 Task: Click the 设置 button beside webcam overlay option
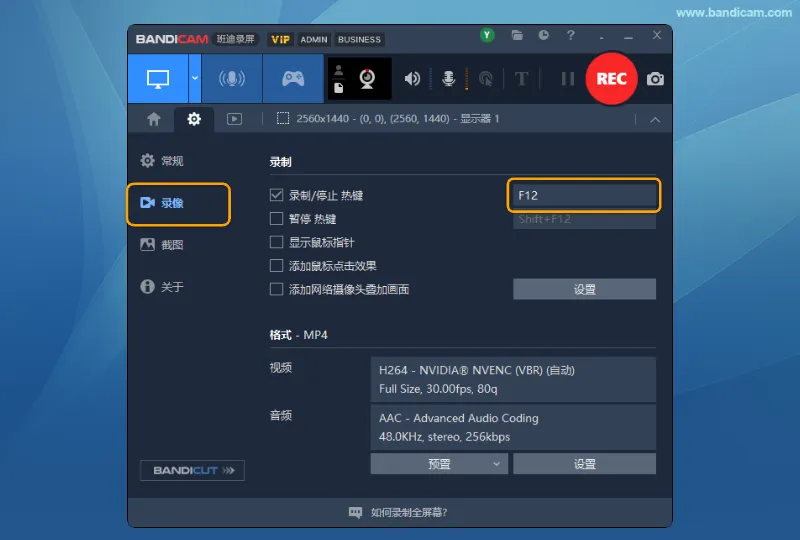pyautogui.click(x=584, y=289)
